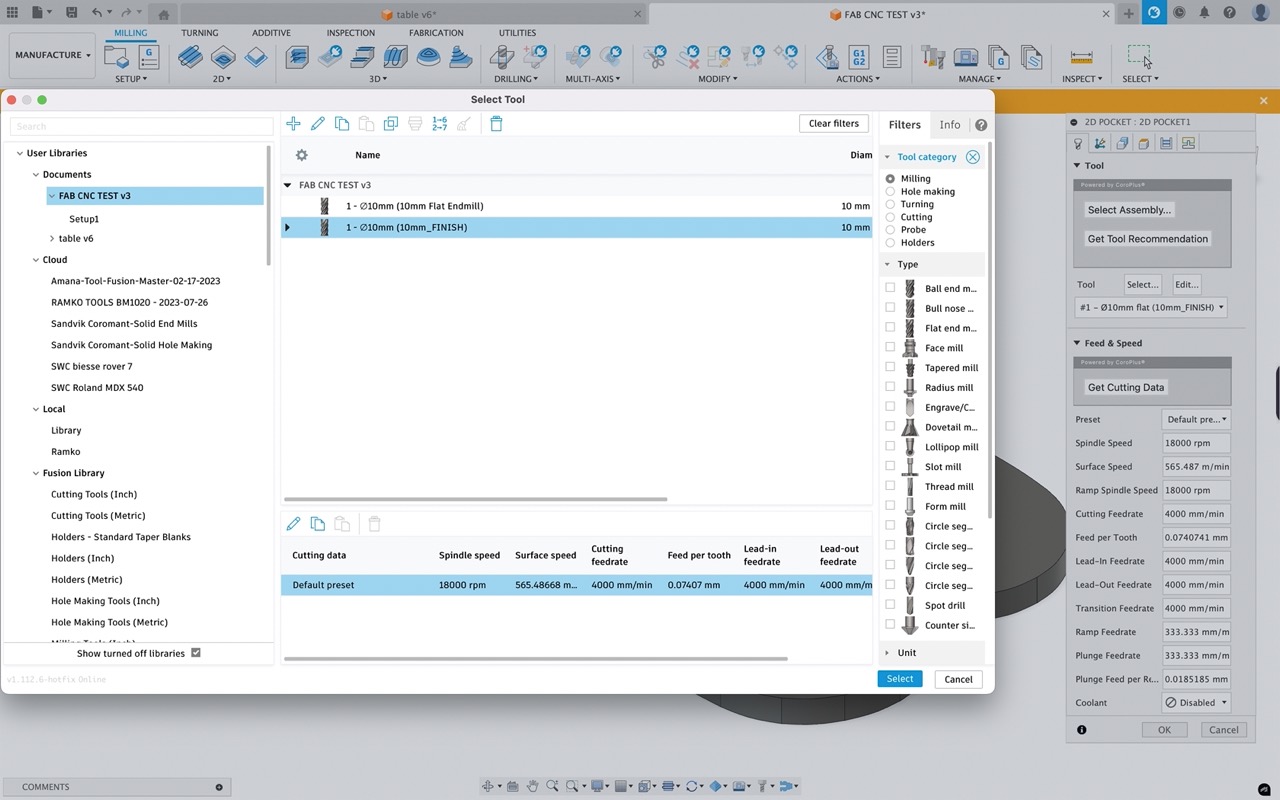Image resolution: width=1280 pixels, height=800 pixels.
Task: Expand the table v6 tree node
Action: pos(52,238)
